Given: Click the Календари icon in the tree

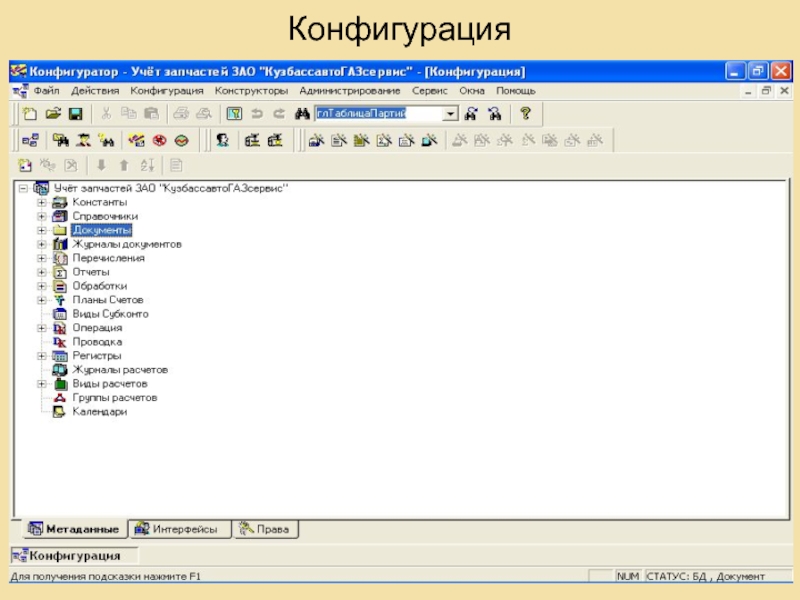Looking at the screenshot, I should coord(59,412).
